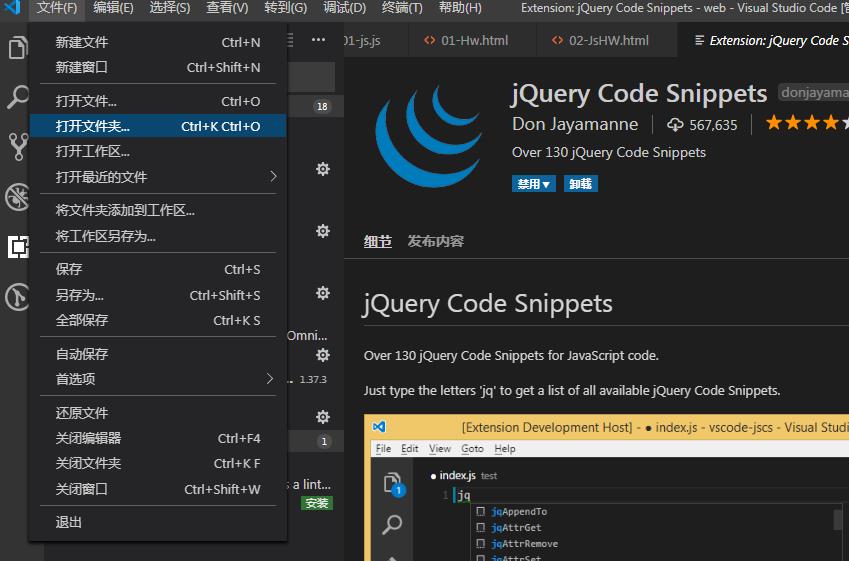Open the Explorer view in activity bar
The width and height of the screenshot is (849, 561).
click(17, 48)
